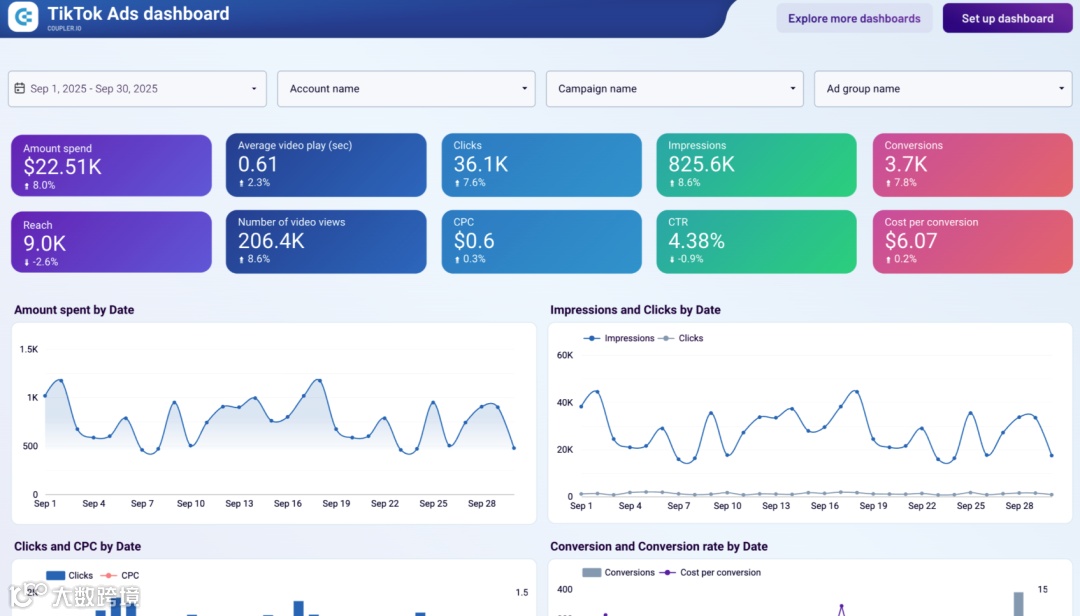Click the CTR 4.38% scorecard
1080x616 pixels.
(756, 242)
